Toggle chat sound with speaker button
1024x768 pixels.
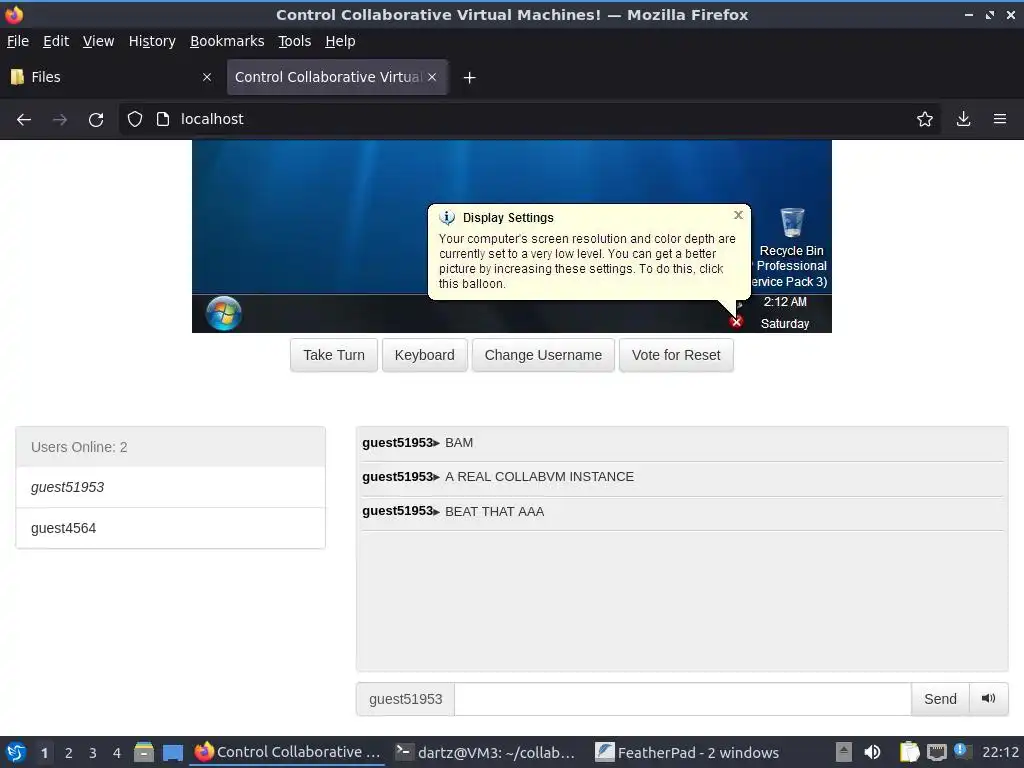coord(989,699)
